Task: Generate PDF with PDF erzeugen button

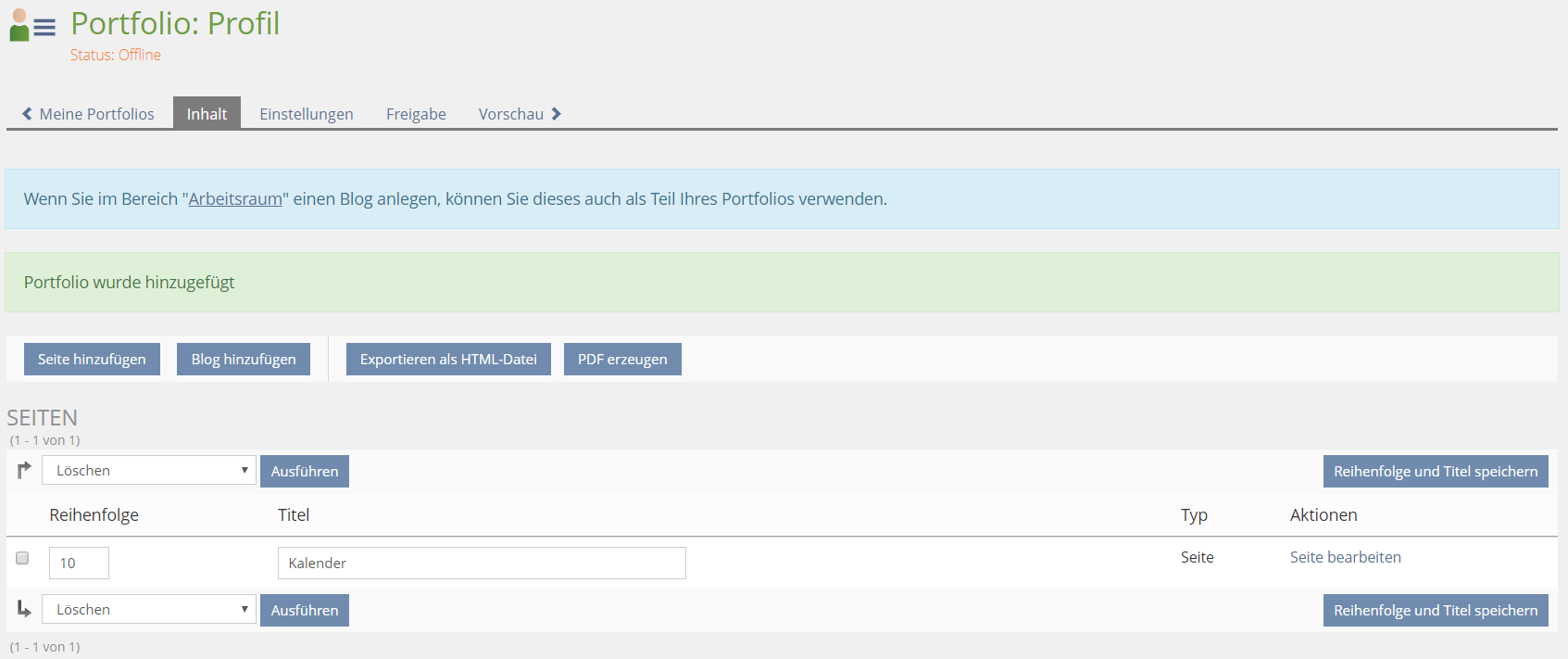Action: pos(622,360)
